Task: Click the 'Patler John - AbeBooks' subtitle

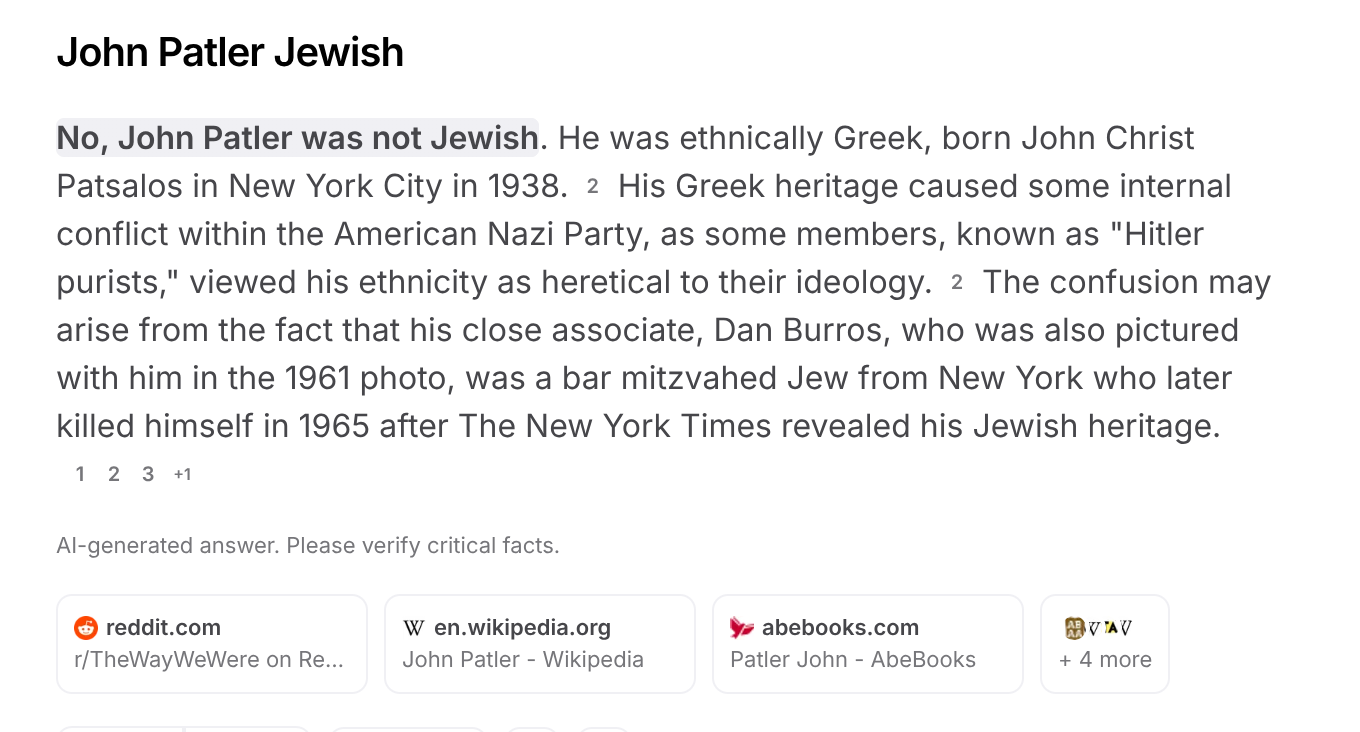Action: tap(853, 660)
